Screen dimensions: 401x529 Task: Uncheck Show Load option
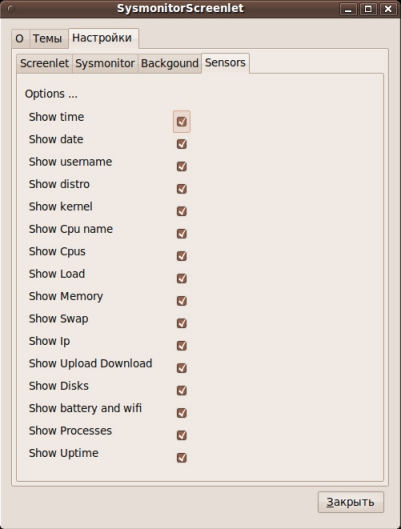[x=182, y=278]
